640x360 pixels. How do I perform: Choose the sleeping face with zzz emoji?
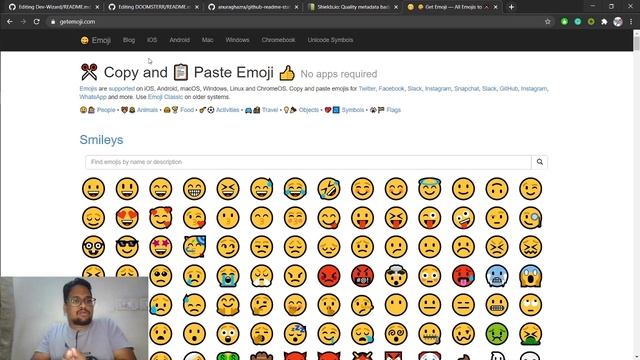pyautogui.click(x=295, y=334)
